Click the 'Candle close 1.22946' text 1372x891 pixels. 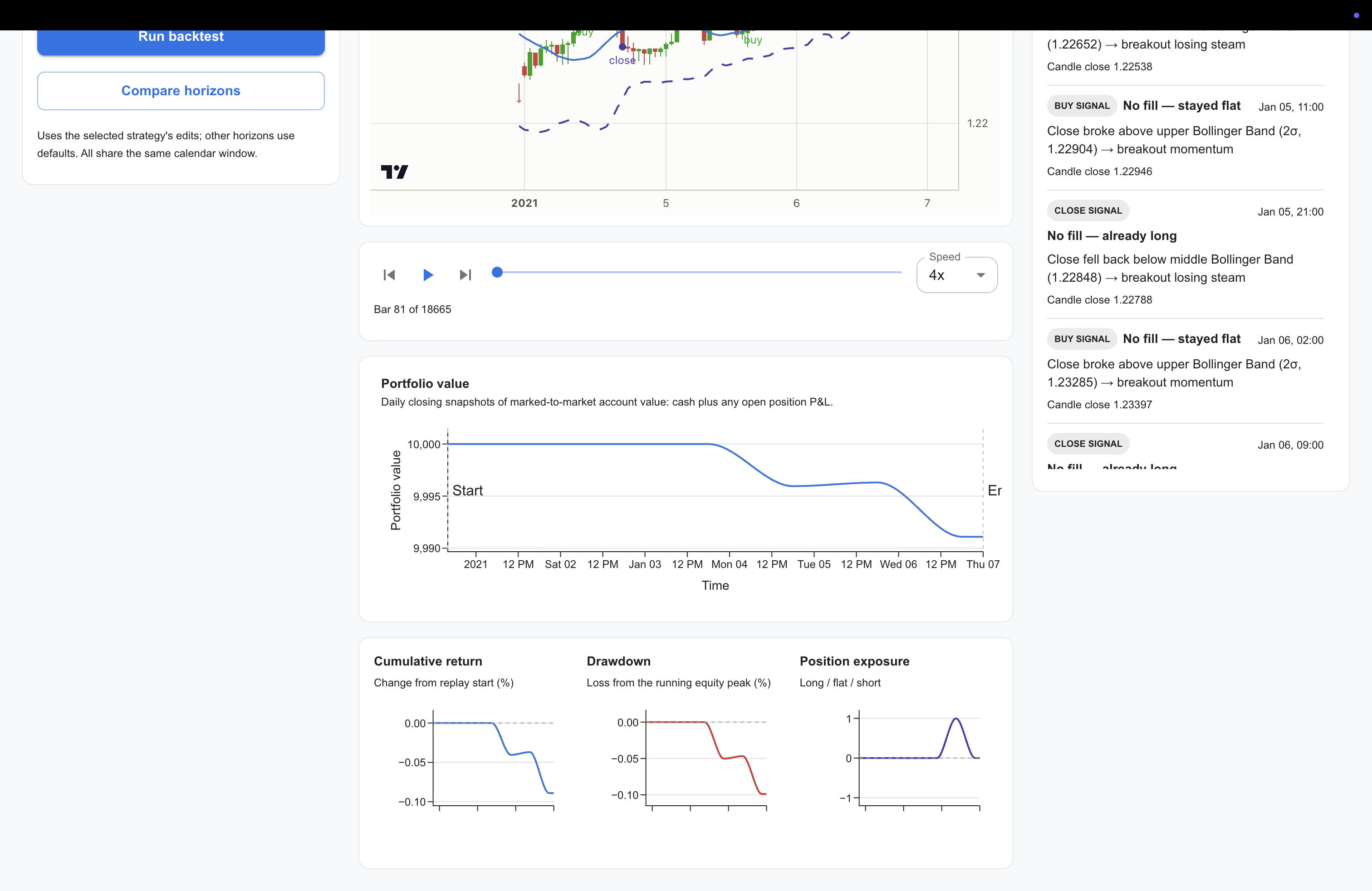coord(1099,171)
